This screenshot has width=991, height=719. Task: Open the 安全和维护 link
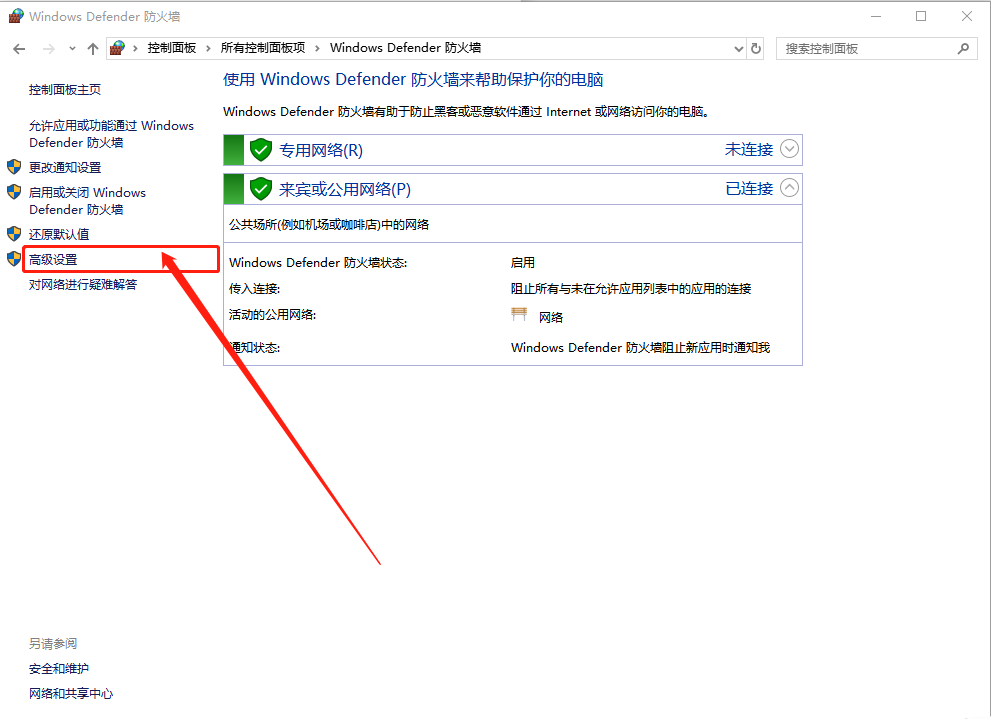click(60, 668)
